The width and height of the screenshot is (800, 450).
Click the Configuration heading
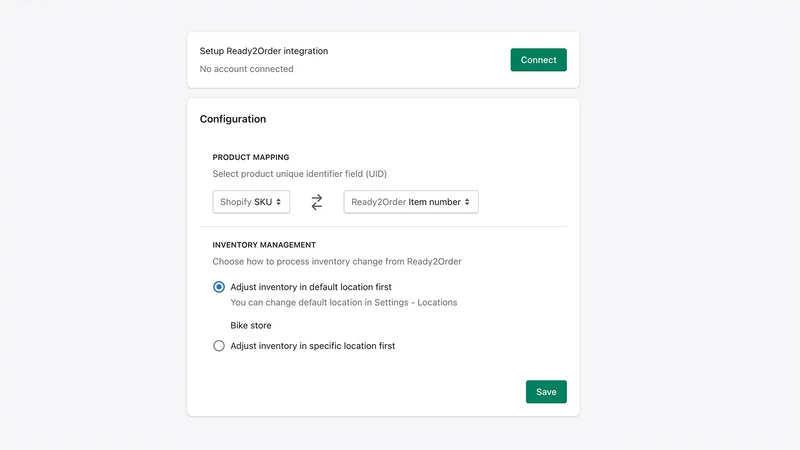click(x=233, y=119)
